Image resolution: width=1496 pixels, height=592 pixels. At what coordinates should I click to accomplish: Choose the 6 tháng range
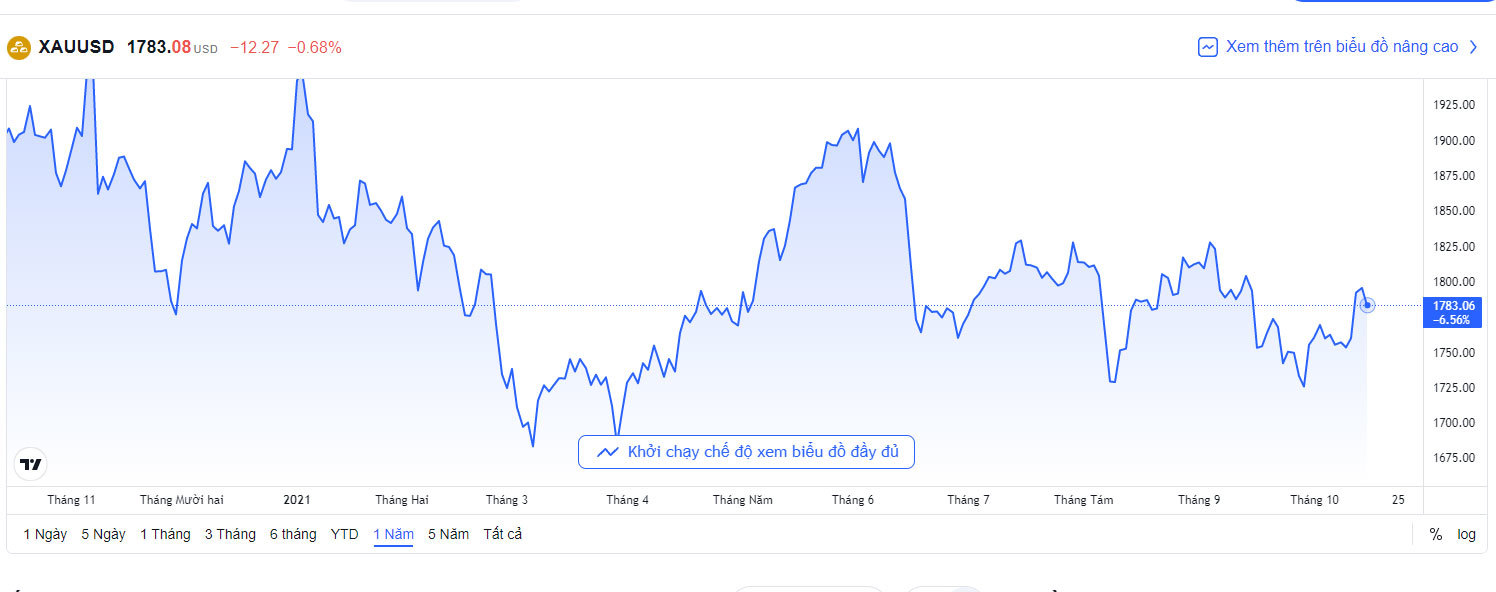pyautogui.click(x=293, y=534)
